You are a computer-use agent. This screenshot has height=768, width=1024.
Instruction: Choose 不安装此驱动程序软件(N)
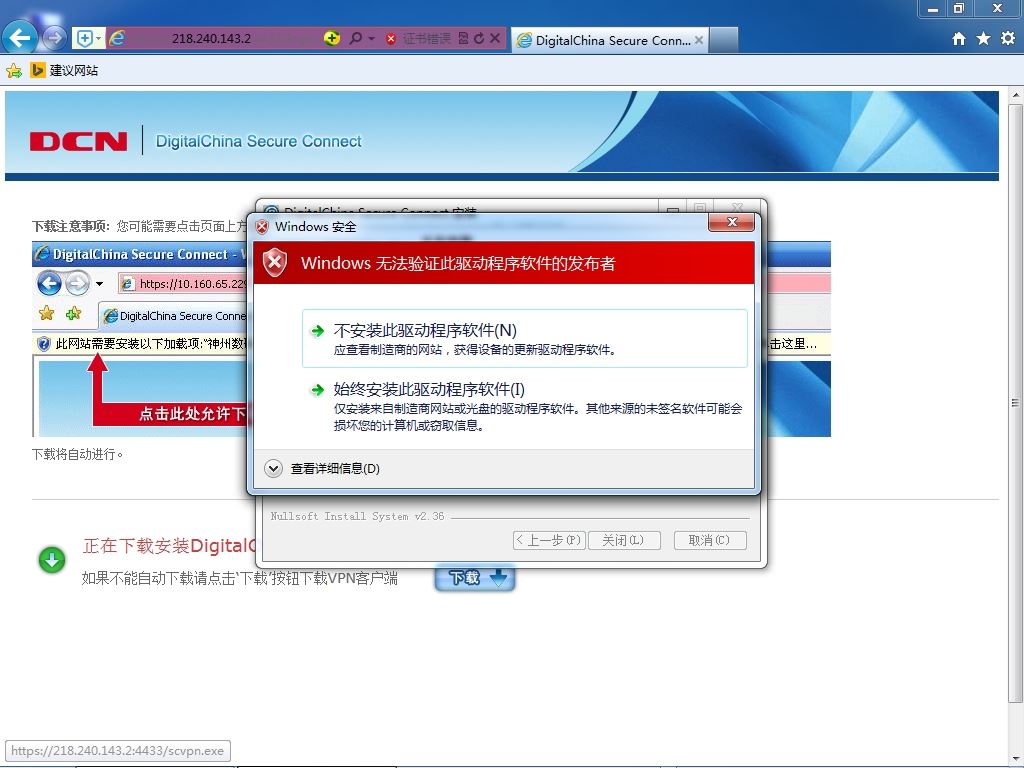pyautogui.click(x=524, y=338)
